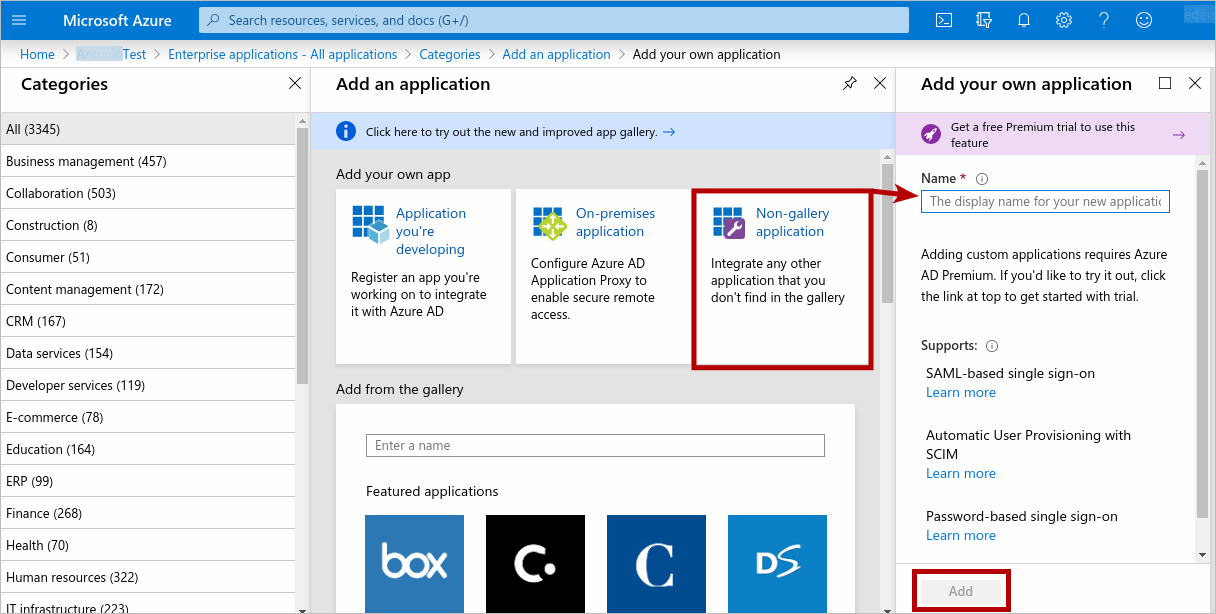The width and height of the screenshot is (1216, 614).
Task: Click the feedback smiley icon
Action: pos(1144,20)
